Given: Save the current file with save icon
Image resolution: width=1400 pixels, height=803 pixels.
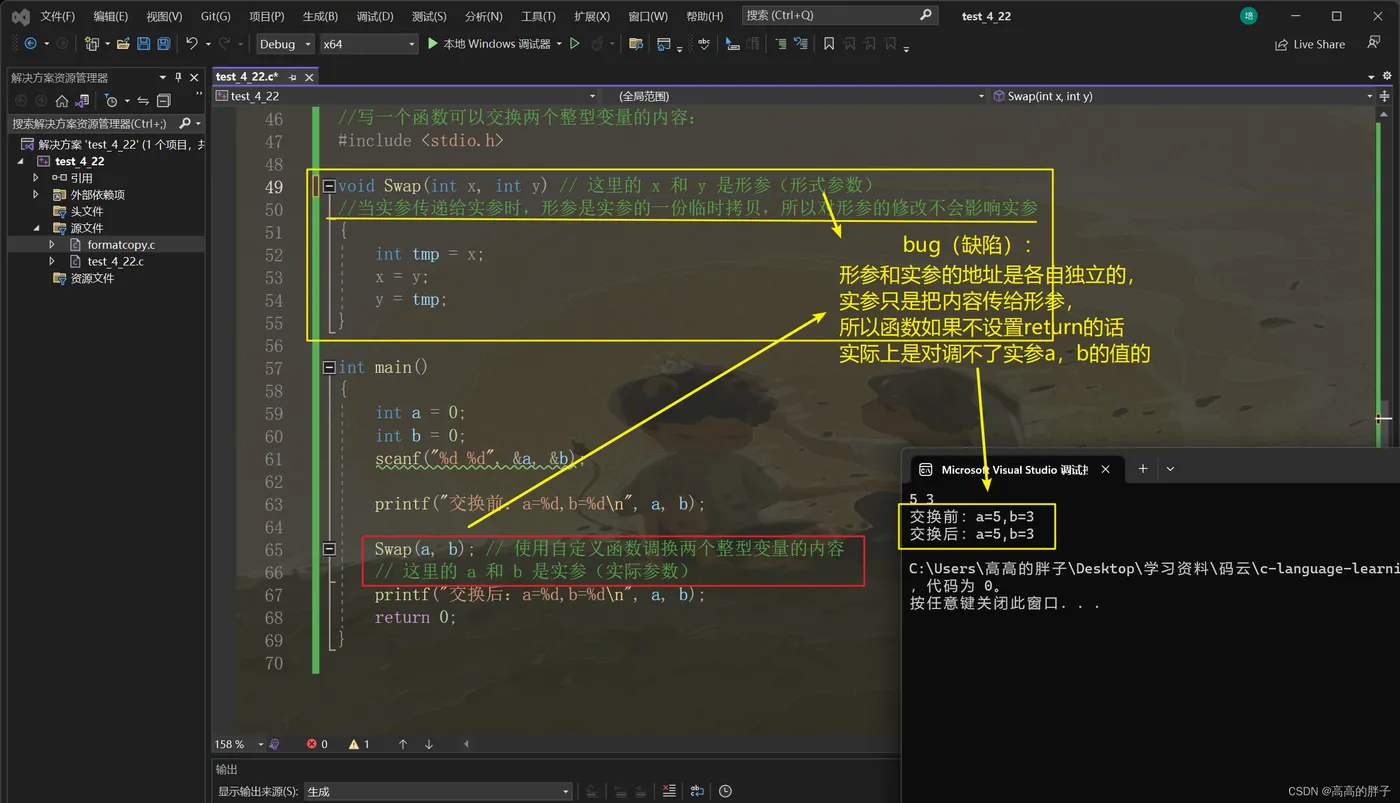Looking at the screenshot, I should click(x=143, y=44).
